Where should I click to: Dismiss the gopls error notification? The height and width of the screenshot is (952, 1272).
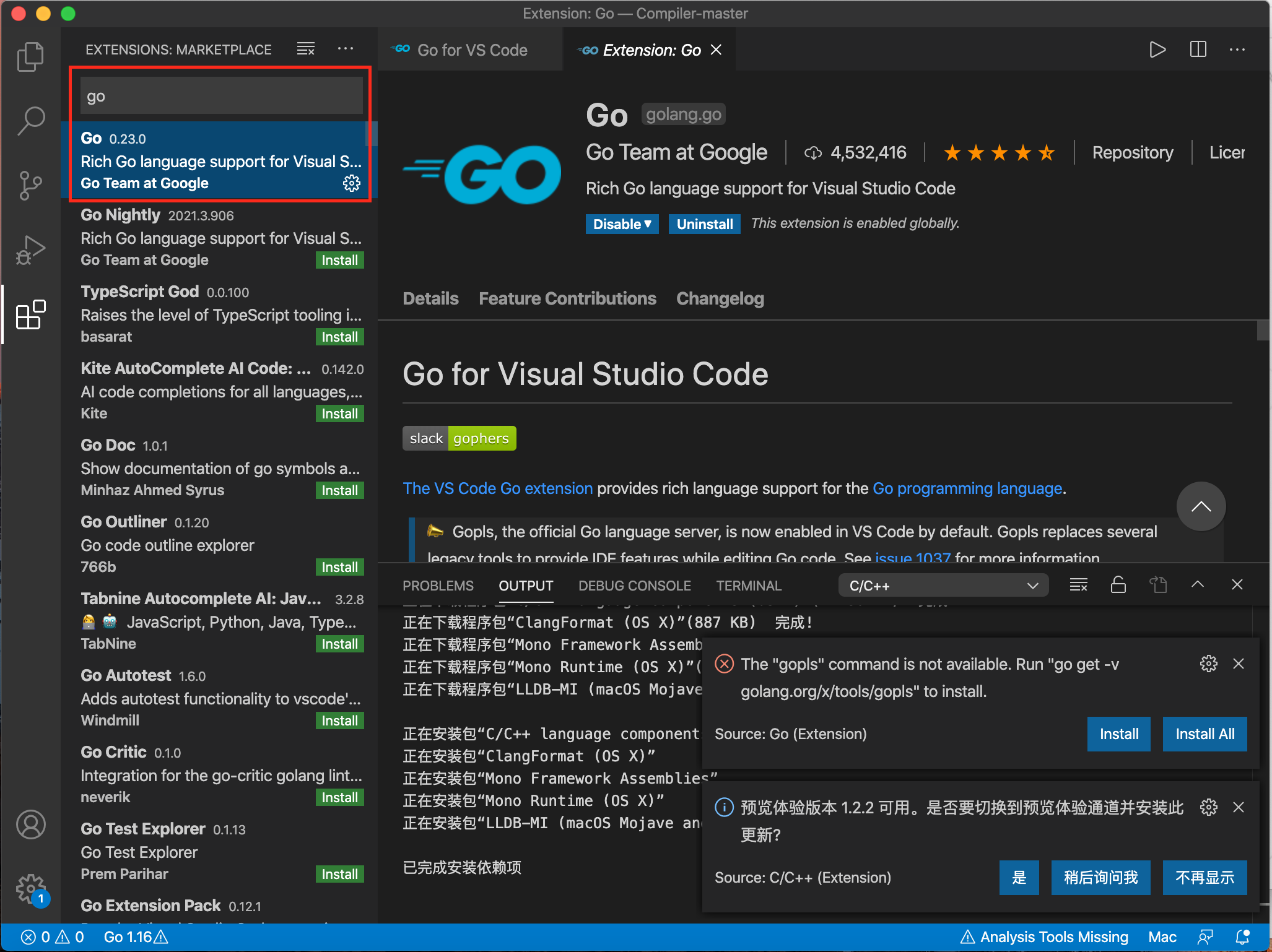pyautogui.click(x=1239, y=664)
